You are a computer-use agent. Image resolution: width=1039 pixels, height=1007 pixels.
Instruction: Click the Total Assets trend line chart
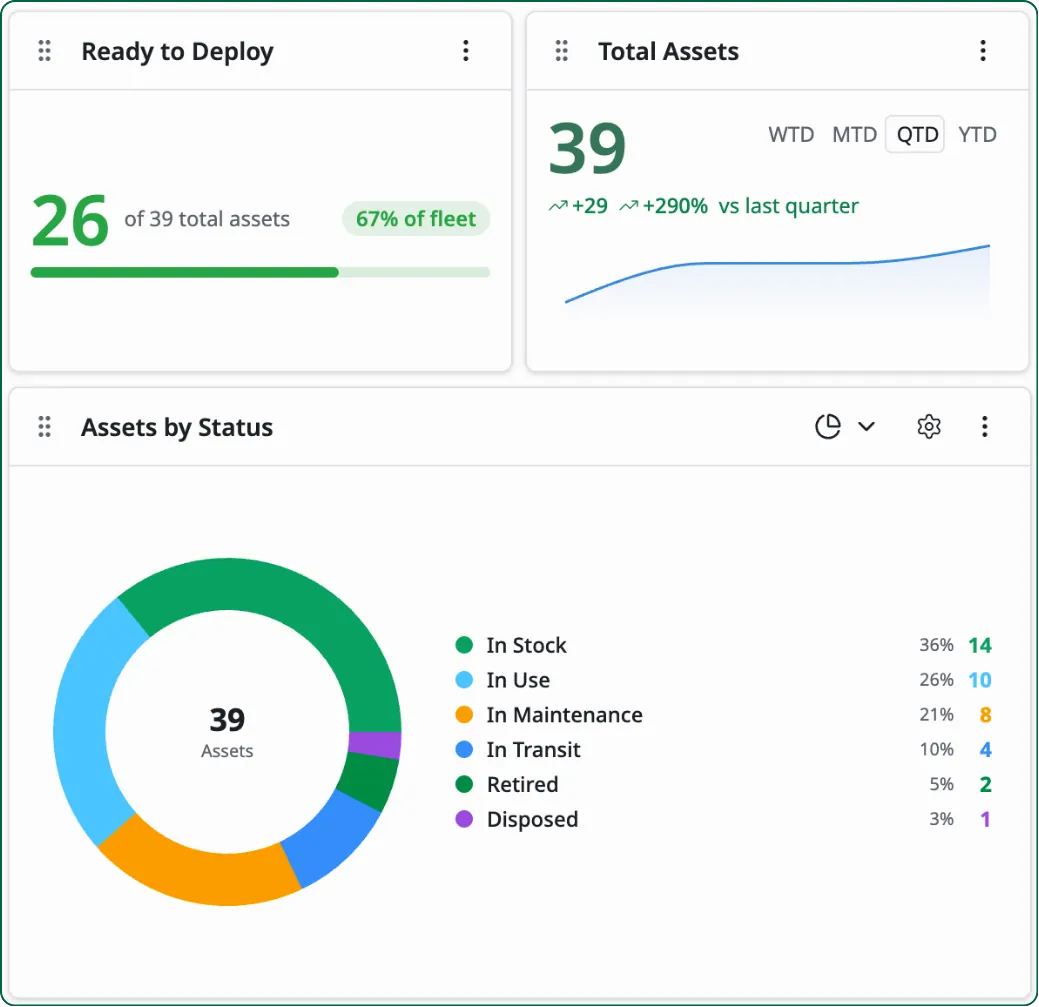coord(777,280)
